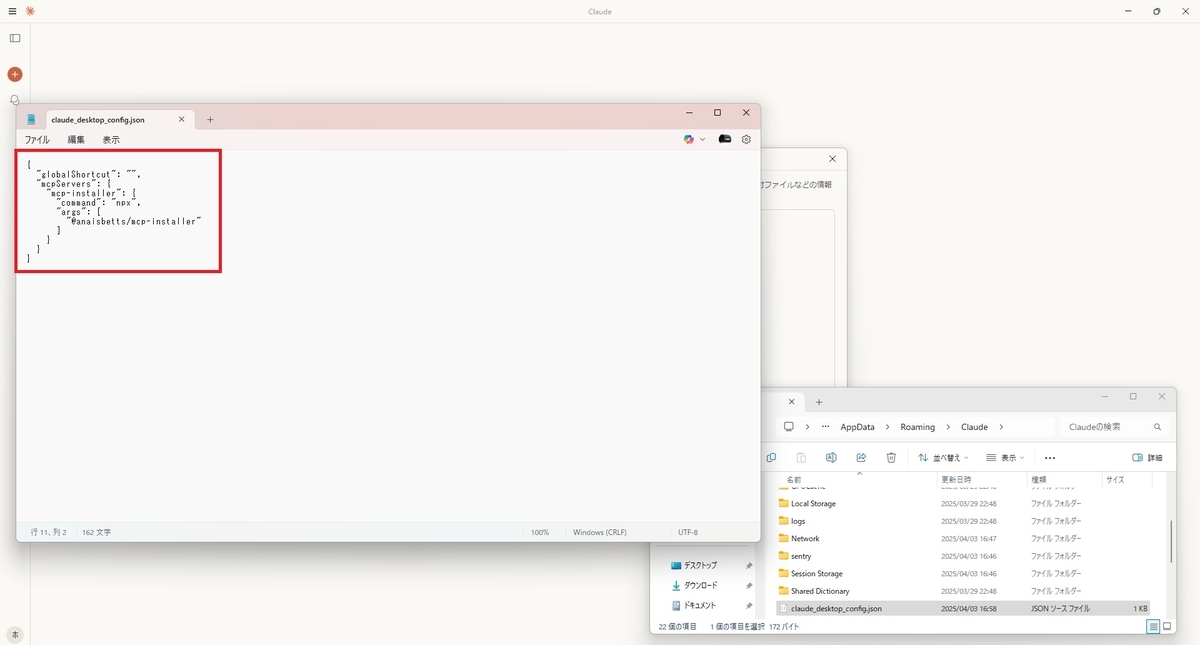Click the chat bubble icon in Claude sidebar
The image size is (1200, 645).
tap(14, 100)
